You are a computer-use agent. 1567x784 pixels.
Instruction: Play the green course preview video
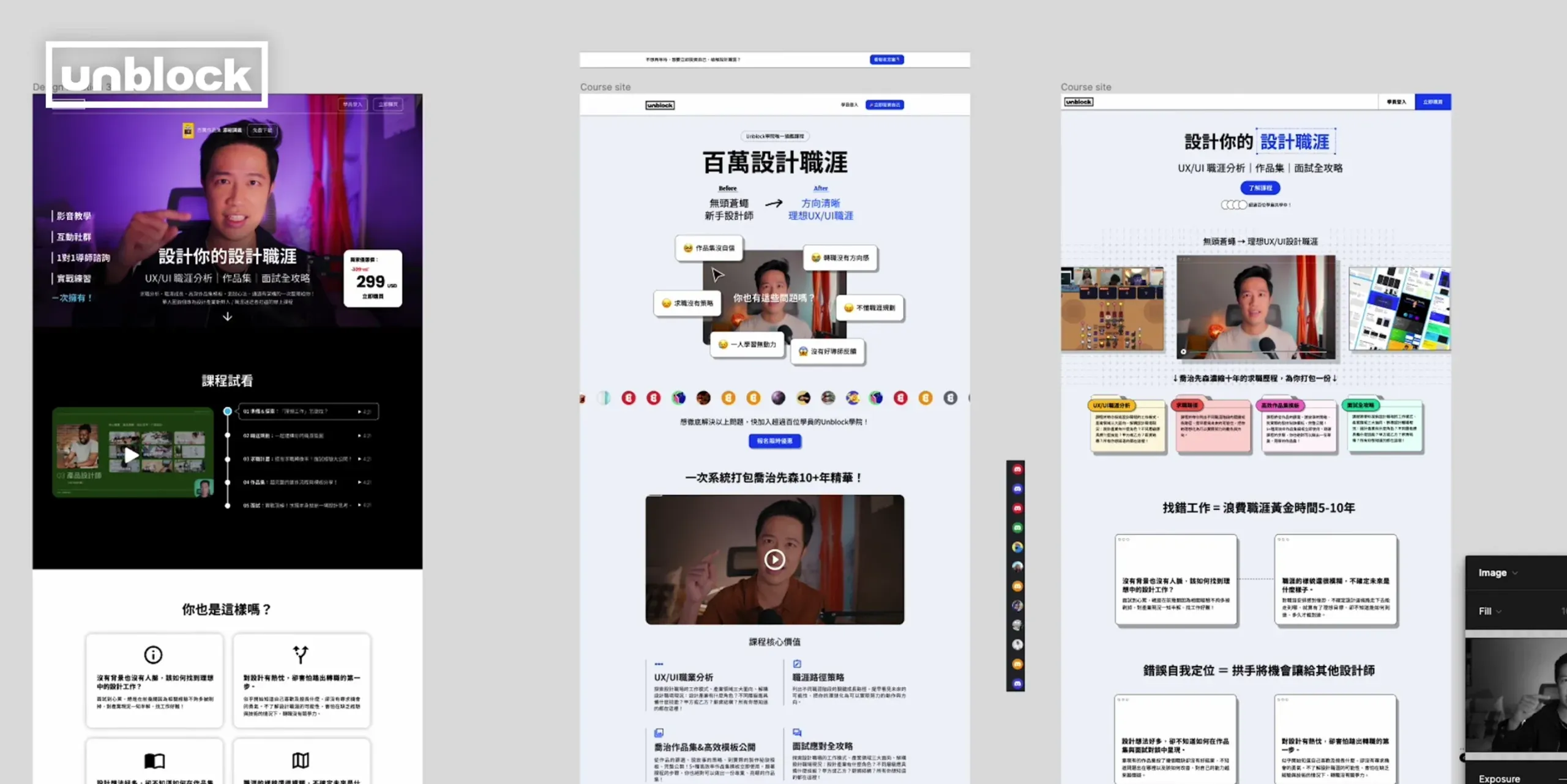pos(131,455)
